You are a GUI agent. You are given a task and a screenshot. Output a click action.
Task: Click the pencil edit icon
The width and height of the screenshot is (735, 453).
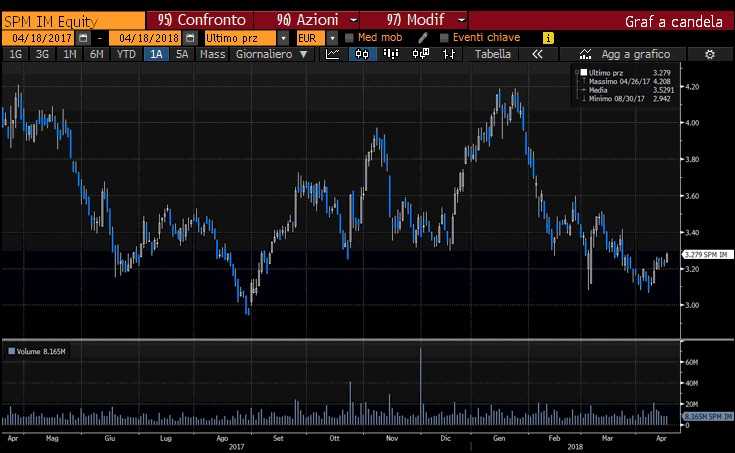(423, 37)
